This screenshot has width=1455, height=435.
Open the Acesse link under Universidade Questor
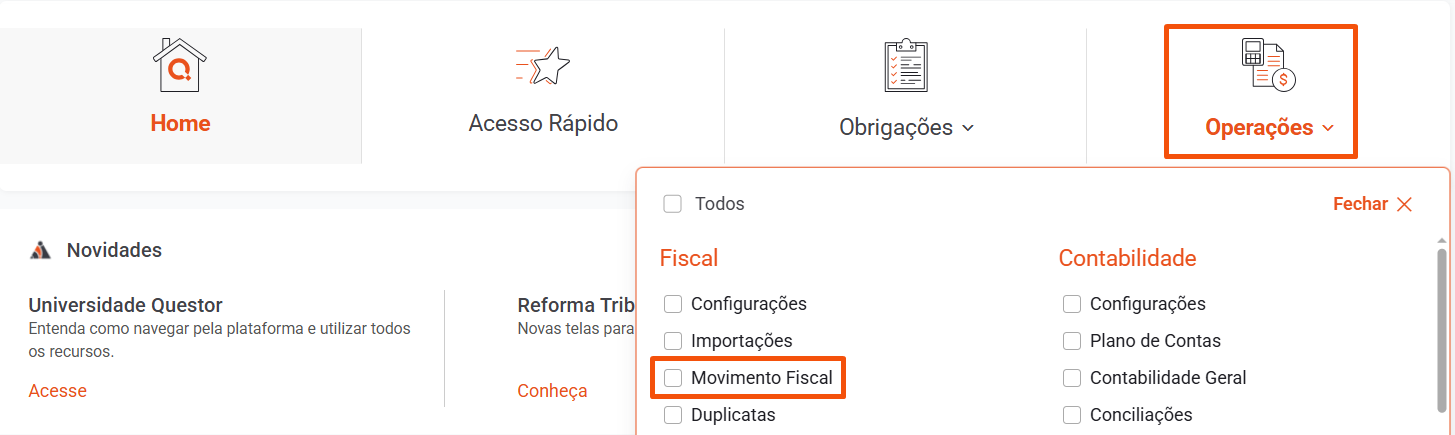[57, 391]
